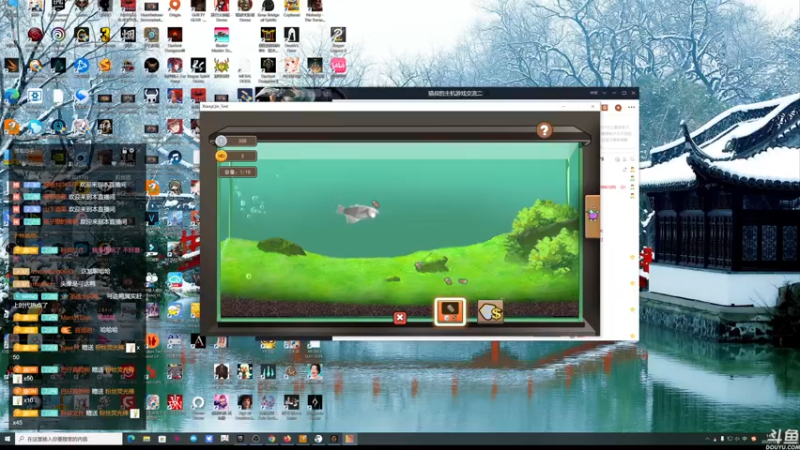Open the Hollow Knight desktop shortcut
This screenshot has height=450, width=800.
(152, 97)
